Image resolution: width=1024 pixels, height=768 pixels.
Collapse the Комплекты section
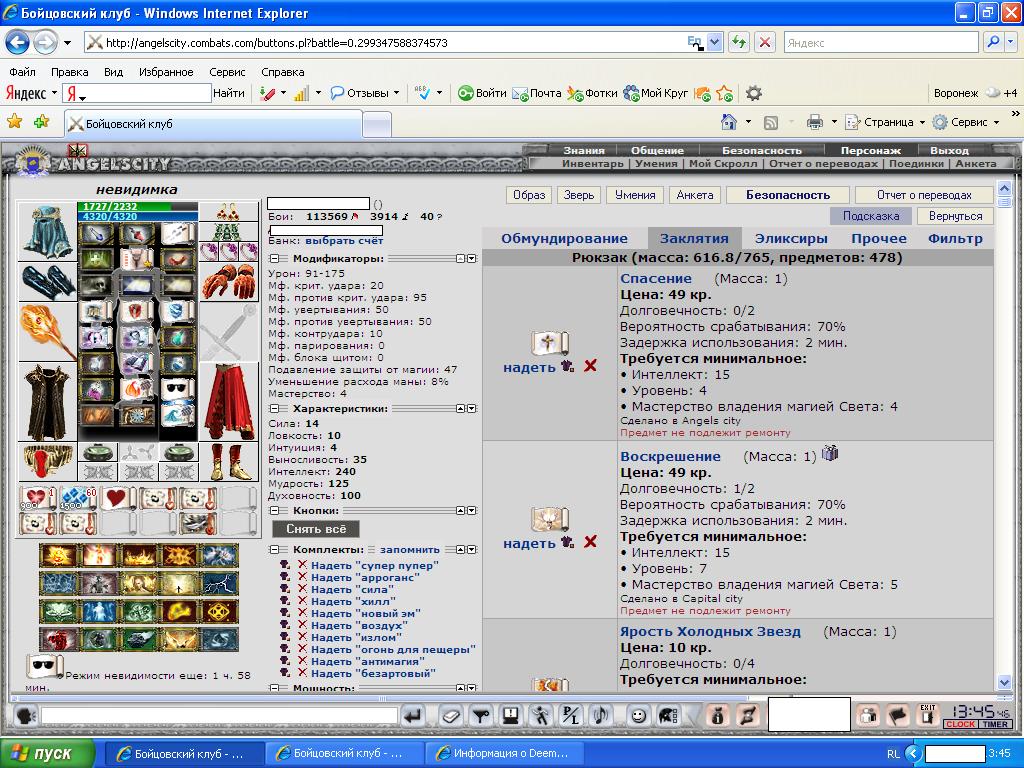click(274, 549)
